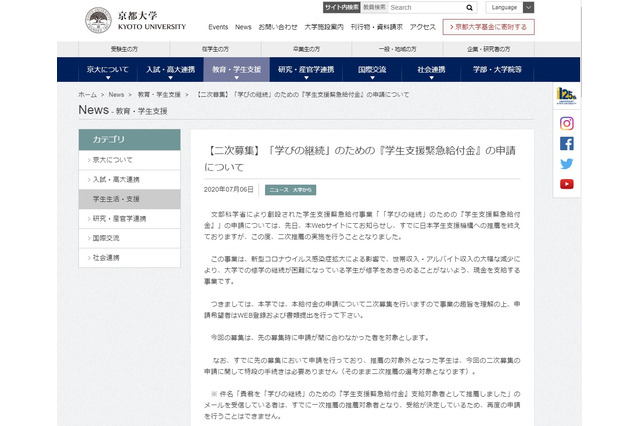Screen dimensions: 640x426
Task: Open 研究・産官学連携 in the category sidebar
Action: pyautogui.click(x=129, y=219)
